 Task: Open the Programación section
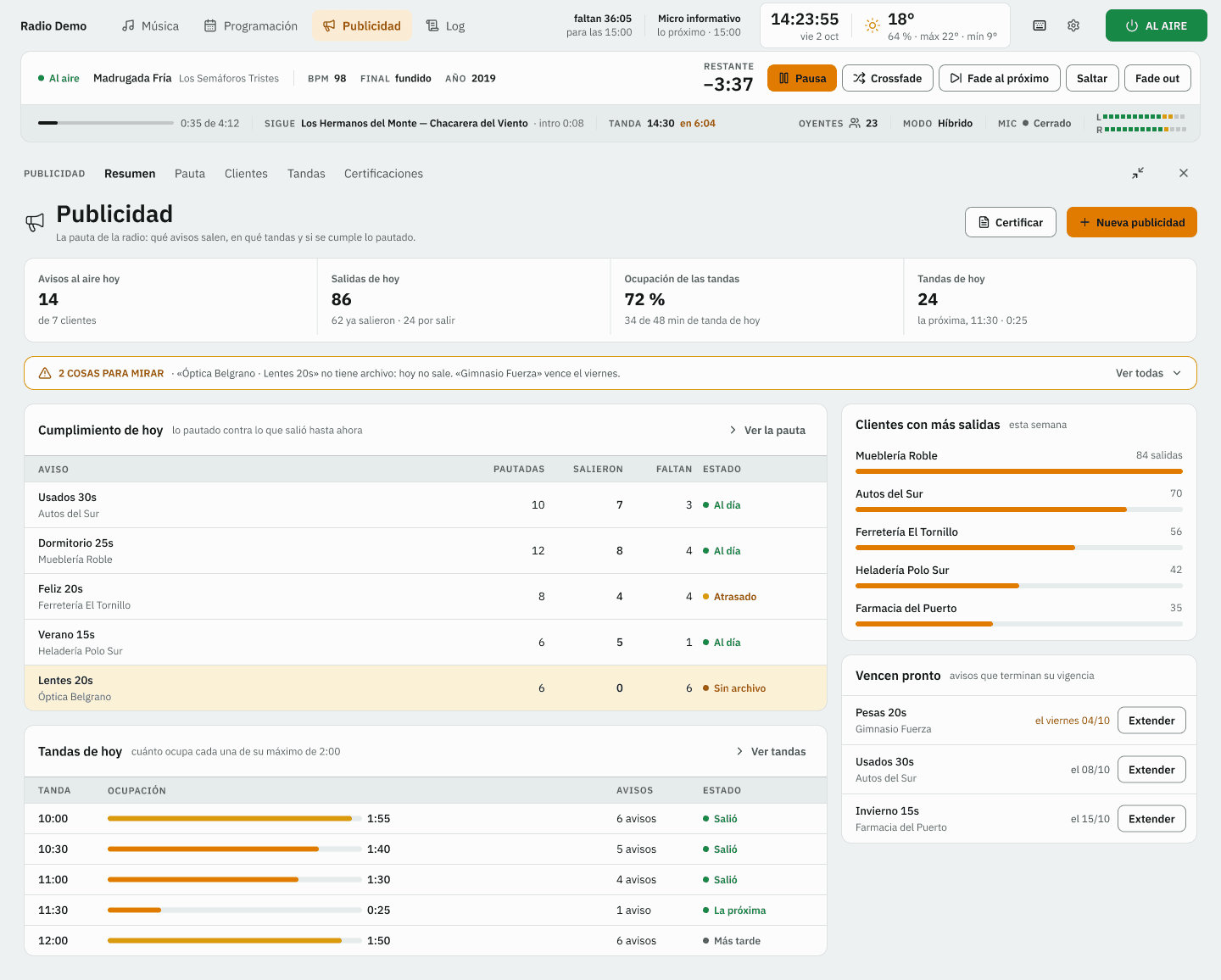coord(251,25)
